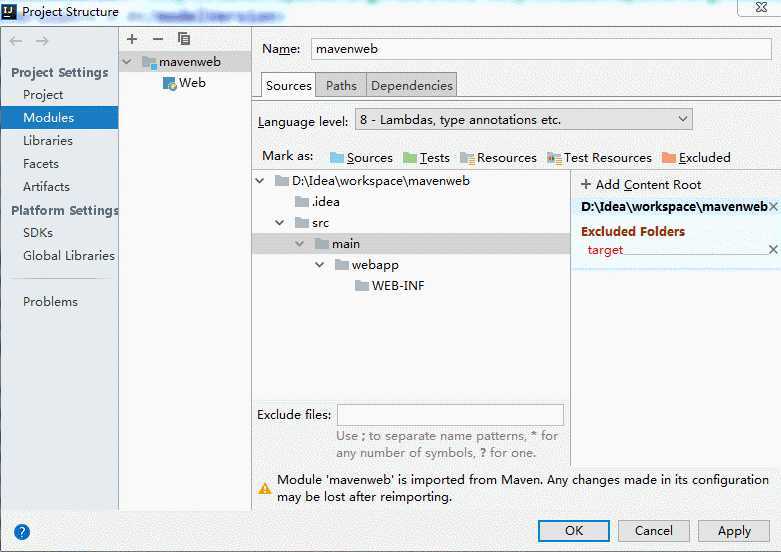Switch to the Sources tab
781x552 pixels.
click(288, 85)
